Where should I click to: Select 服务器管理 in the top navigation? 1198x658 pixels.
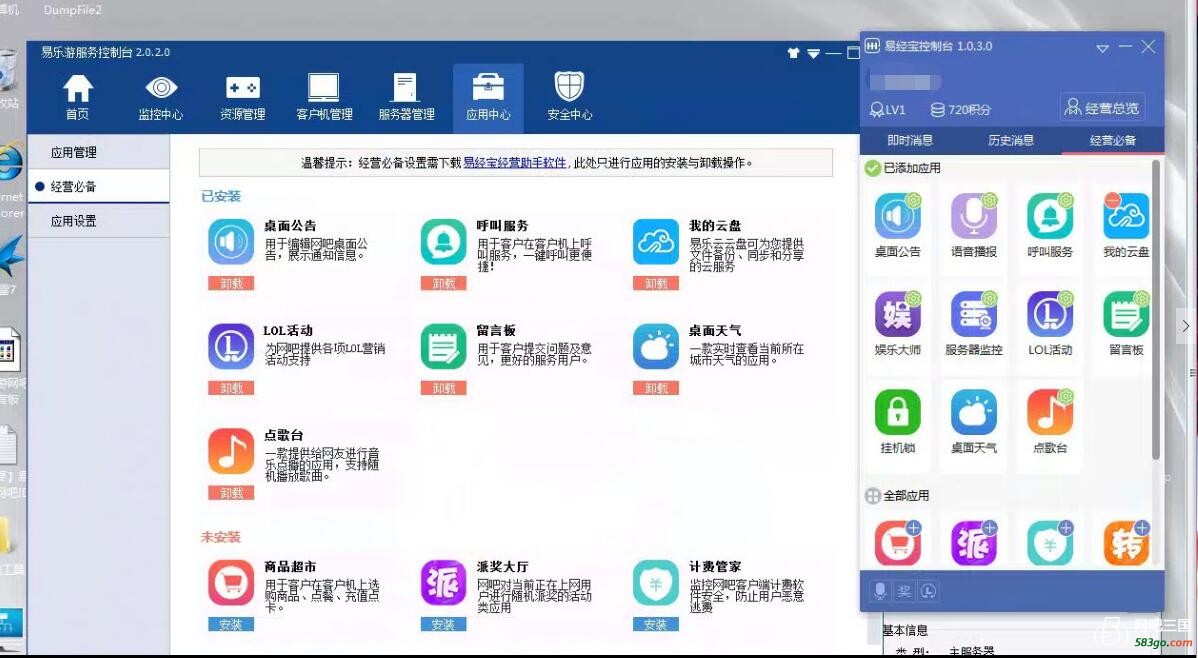click(x=406, y=98)
